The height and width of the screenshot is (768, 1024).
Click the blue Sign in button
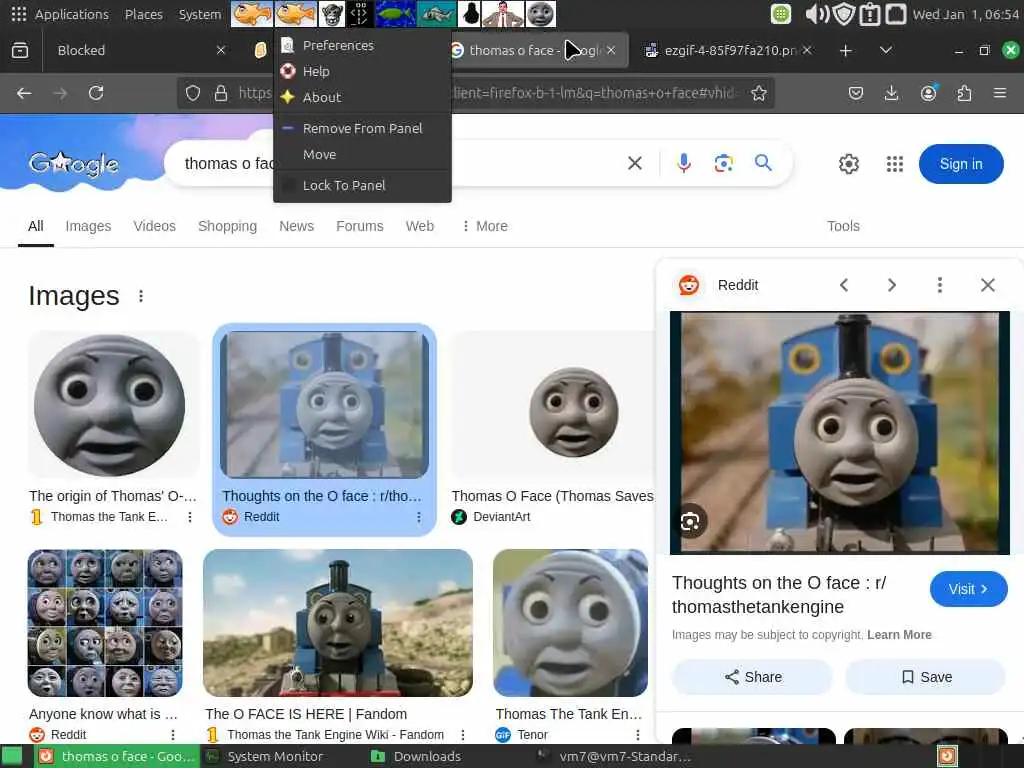(x=961, y=164)
